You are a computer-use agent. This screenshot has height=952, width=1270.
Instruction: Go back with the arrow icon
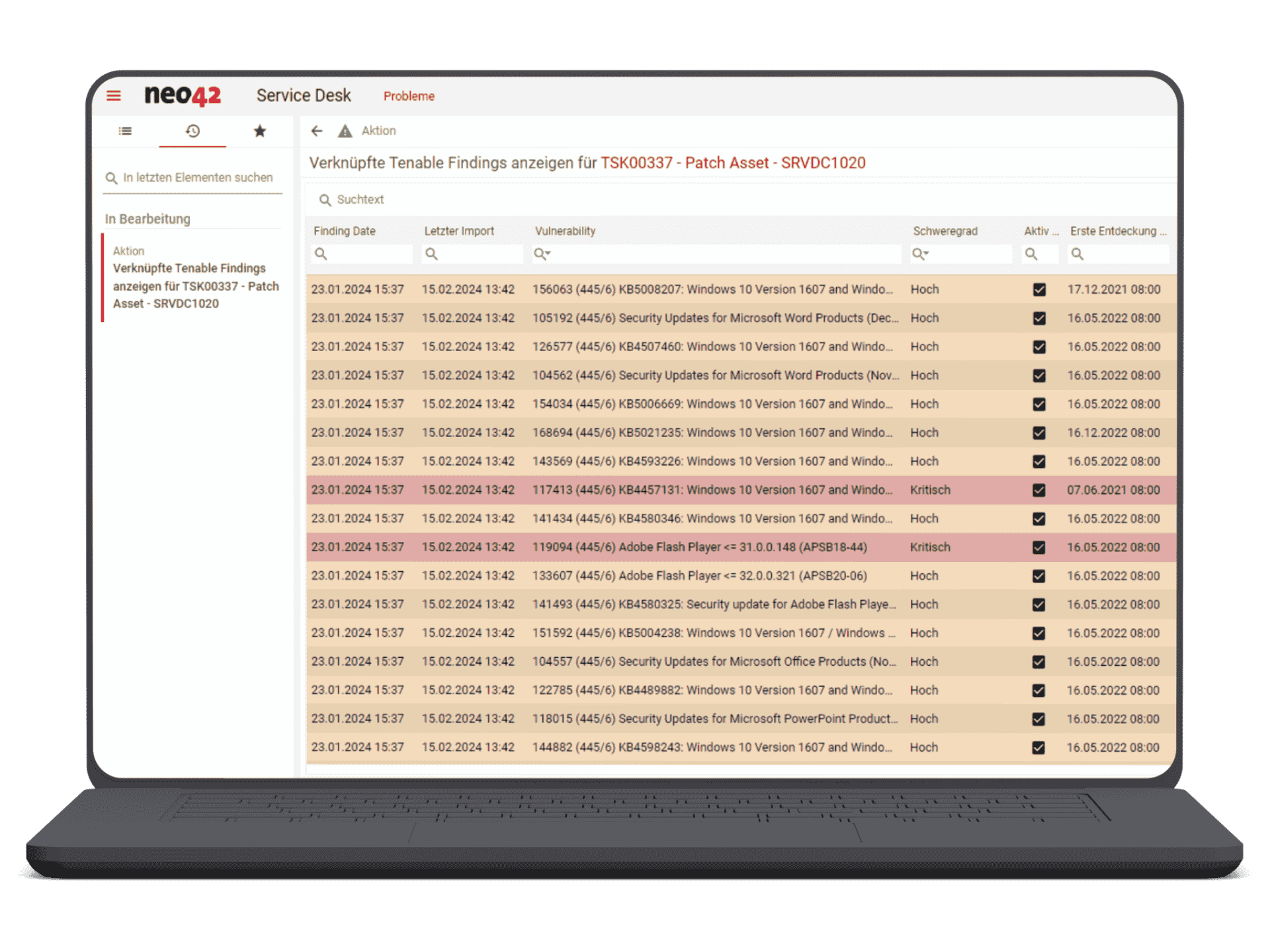pyautogui.click(x=317, y=131)
